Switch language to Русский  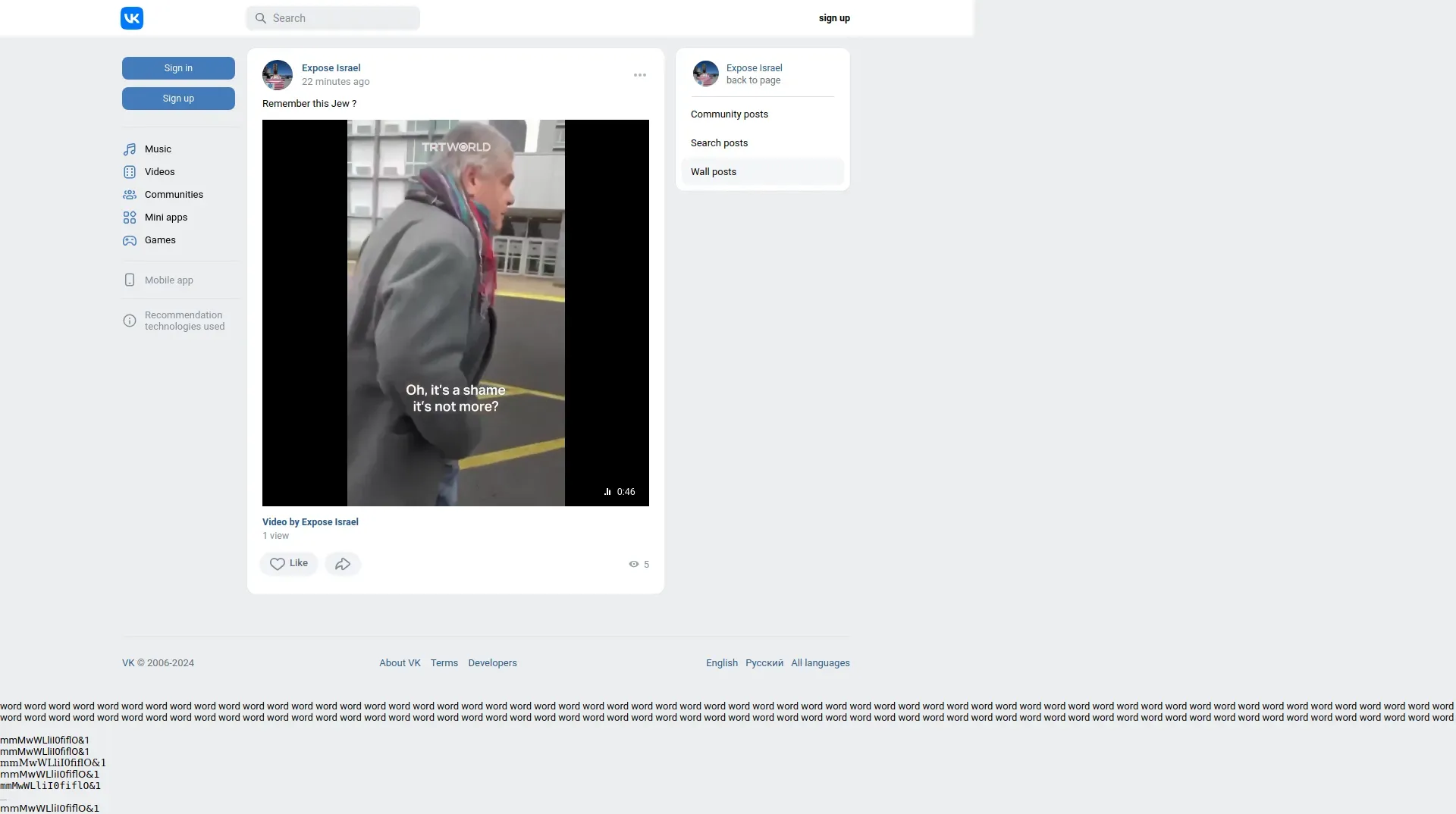(764, 663)
